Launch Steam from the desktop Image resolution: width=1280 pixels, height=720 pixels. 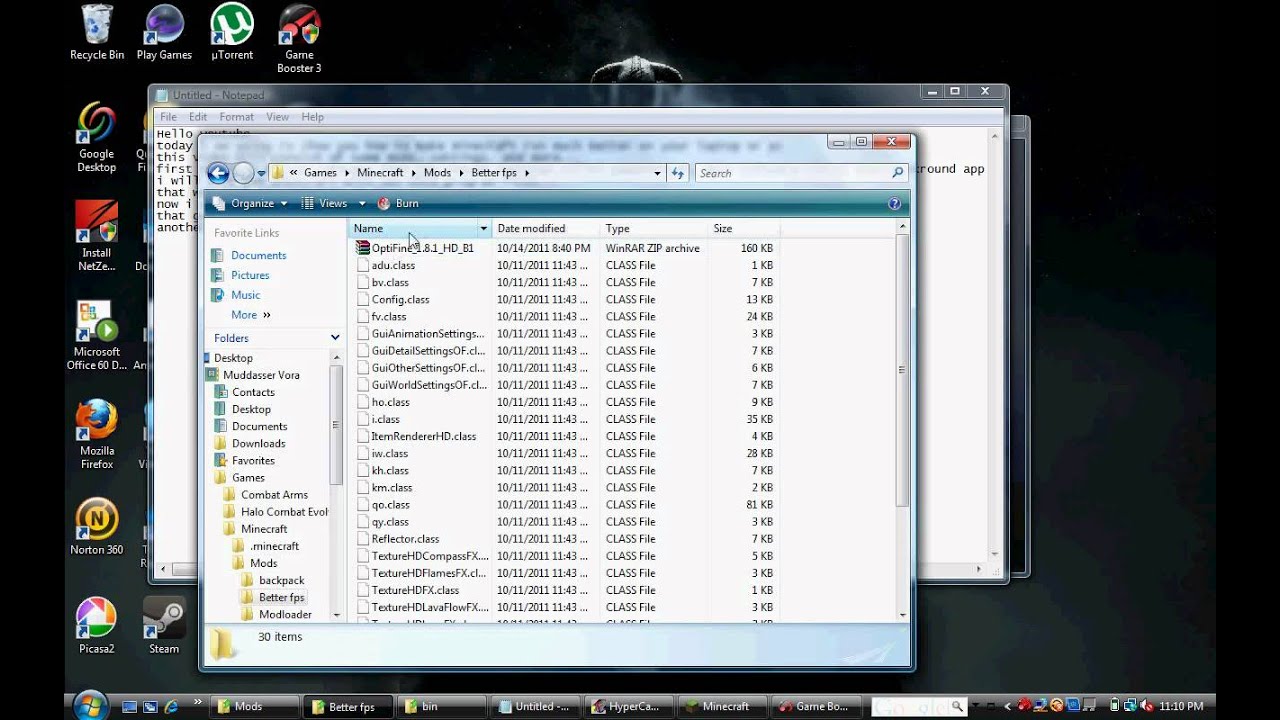(x=164, y=626)
